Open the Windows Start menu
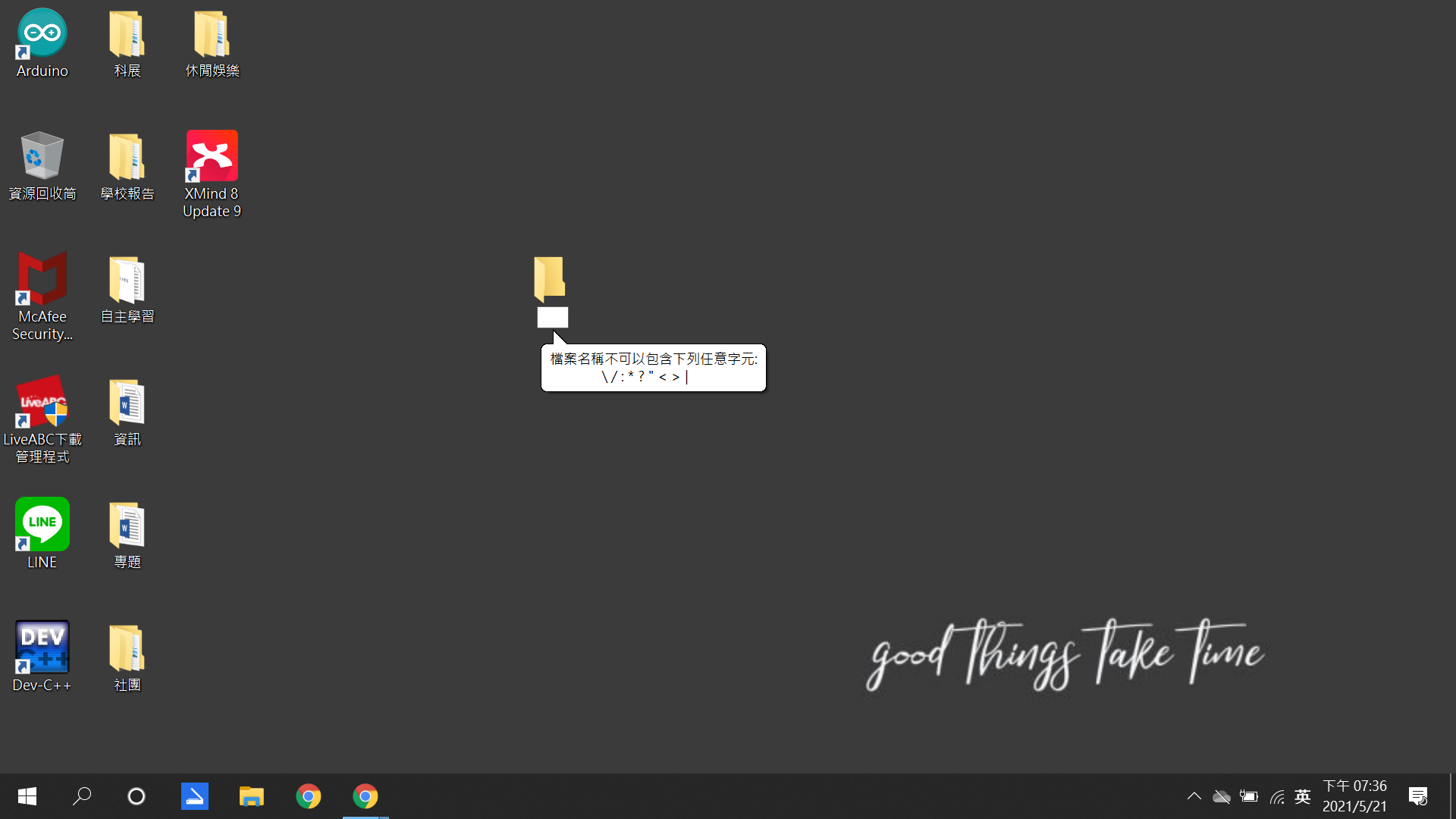 click(x=27, y=796)
